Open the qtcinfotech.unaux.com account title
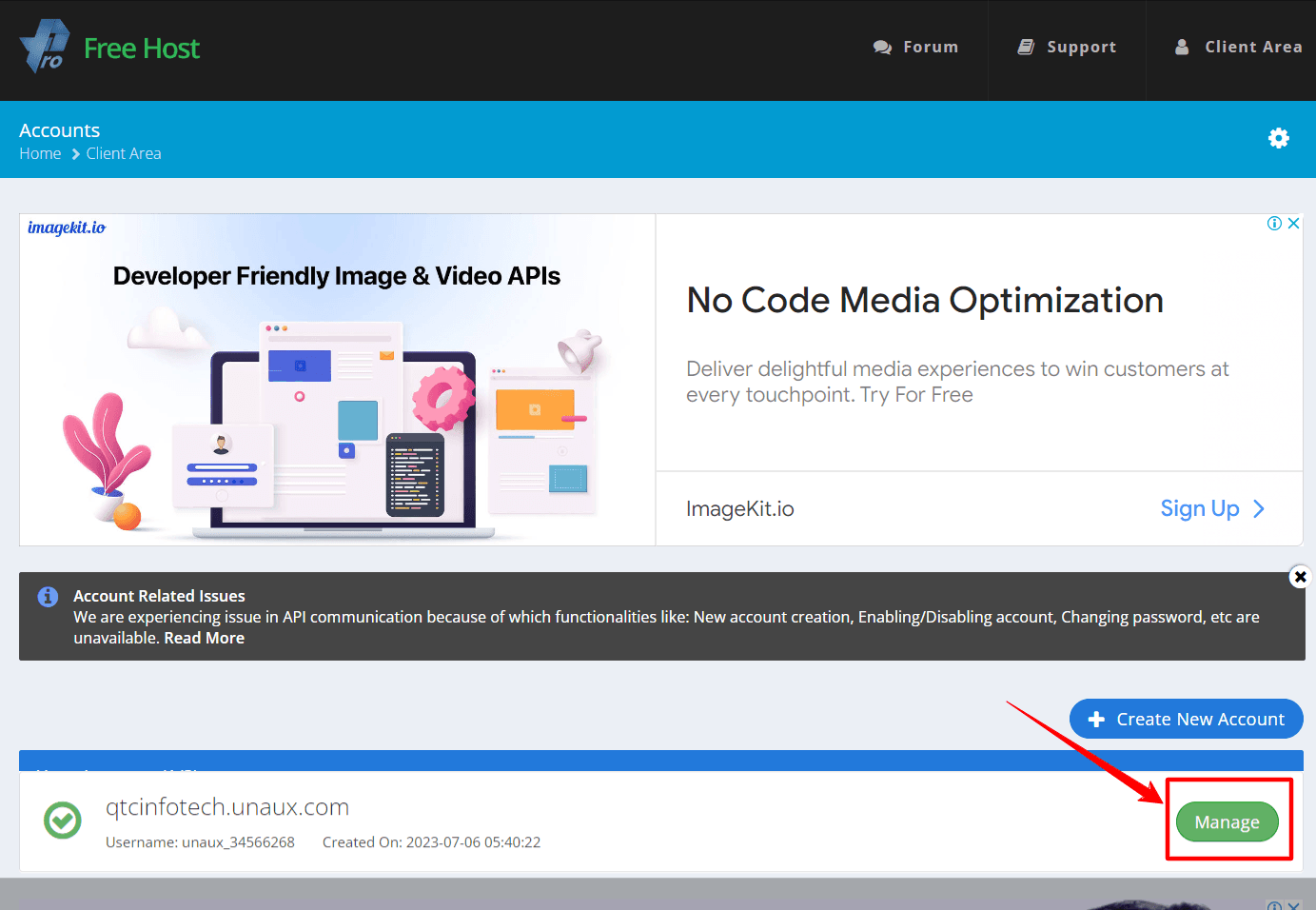This screenshot has height=910, width=1316. tap(227, 807)
